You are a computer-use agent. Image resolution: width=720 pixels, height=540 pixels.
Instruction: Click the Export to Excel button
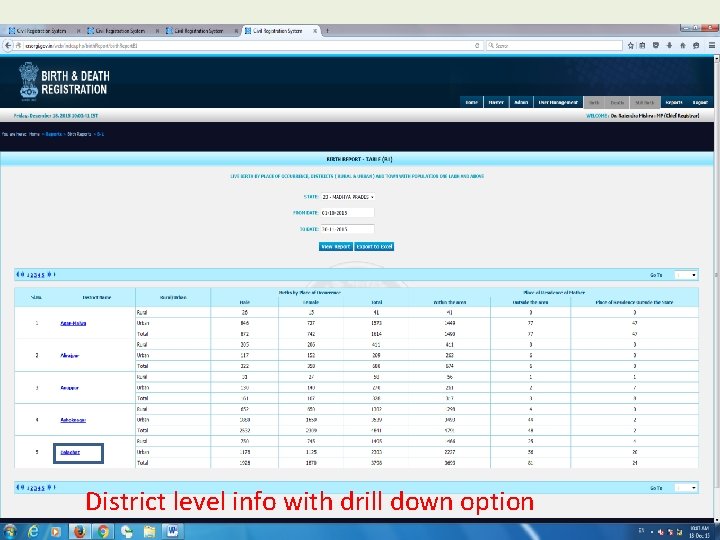pyautogui.click(x=374, y=247)
